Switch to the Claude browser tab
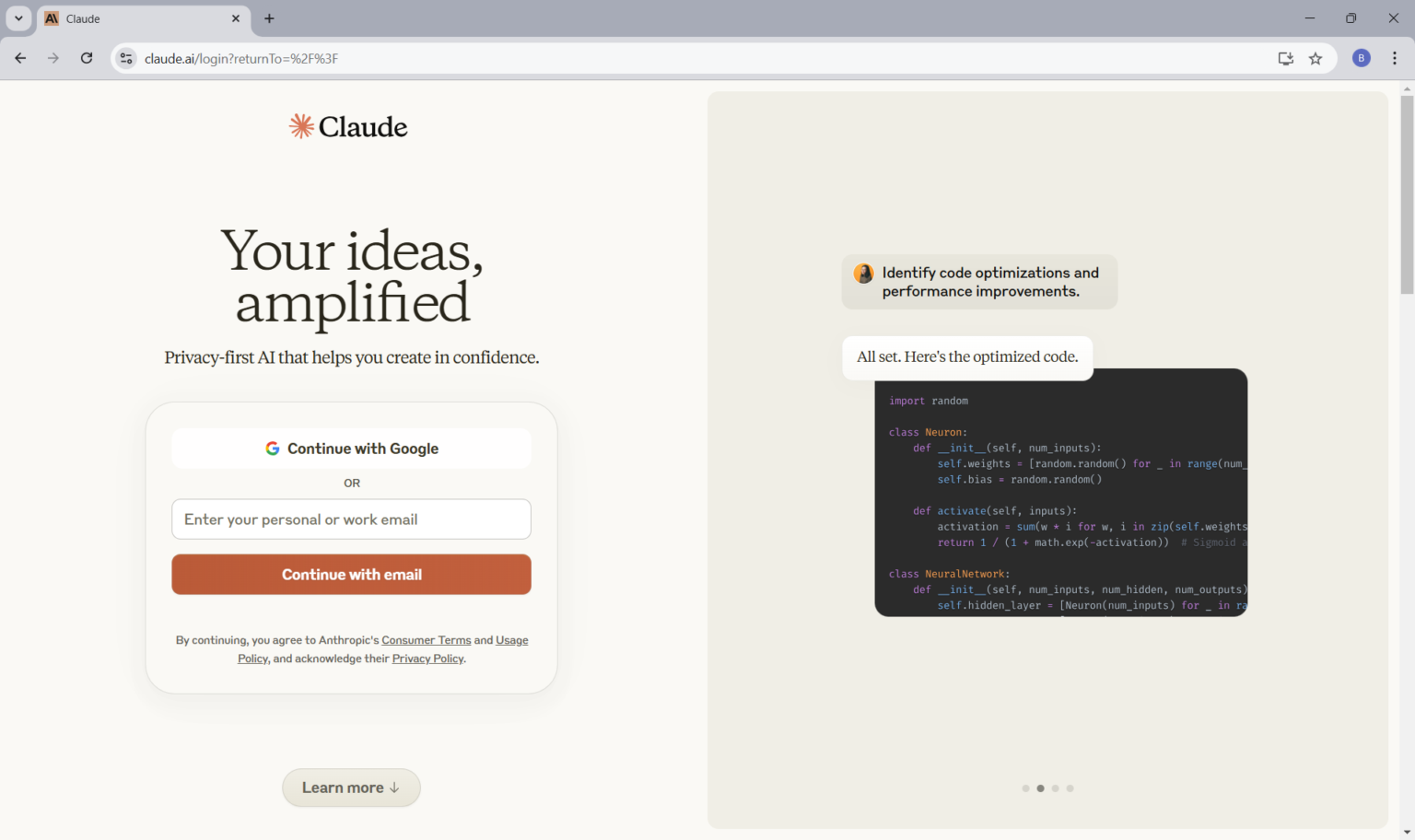The image size is (1415, 840). [x=129, y=18]
